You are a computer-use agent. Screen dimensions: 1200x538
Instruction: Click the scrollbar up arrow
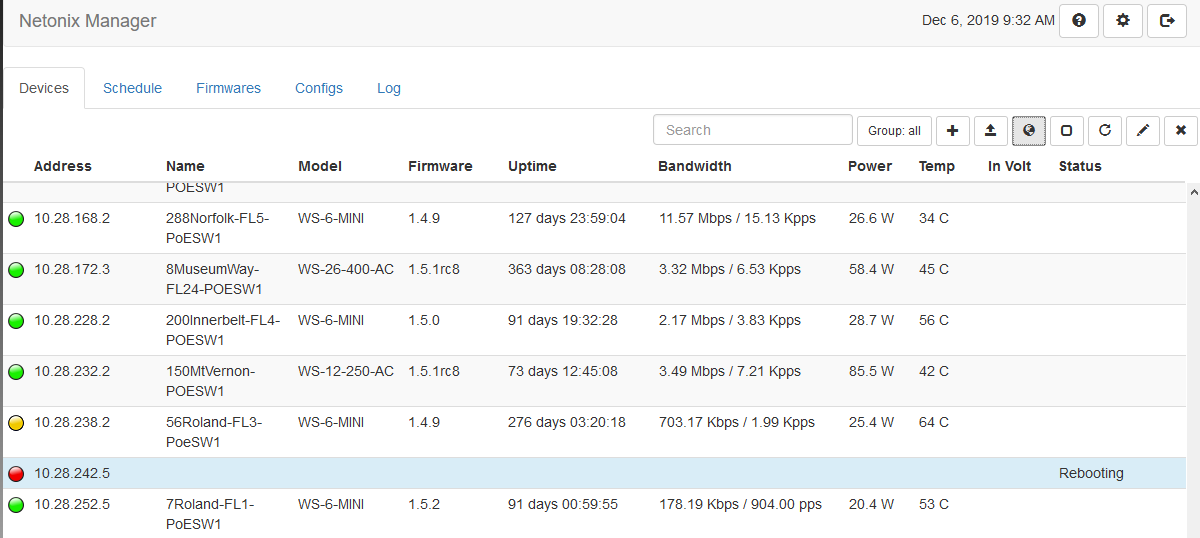pos(1192,189)
